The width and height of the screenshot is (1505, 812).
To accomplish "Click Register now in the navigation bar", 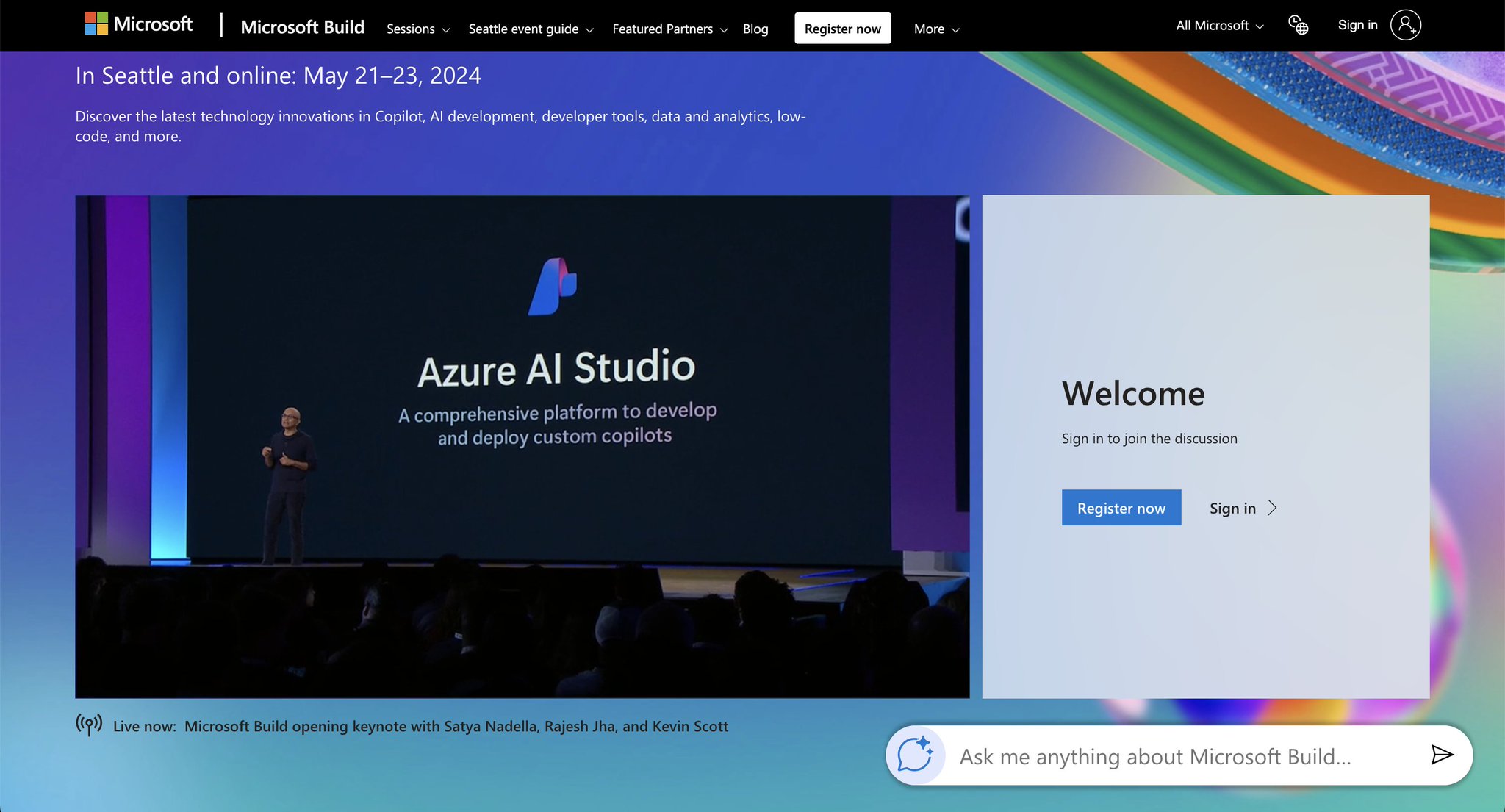I will [843, 29].
